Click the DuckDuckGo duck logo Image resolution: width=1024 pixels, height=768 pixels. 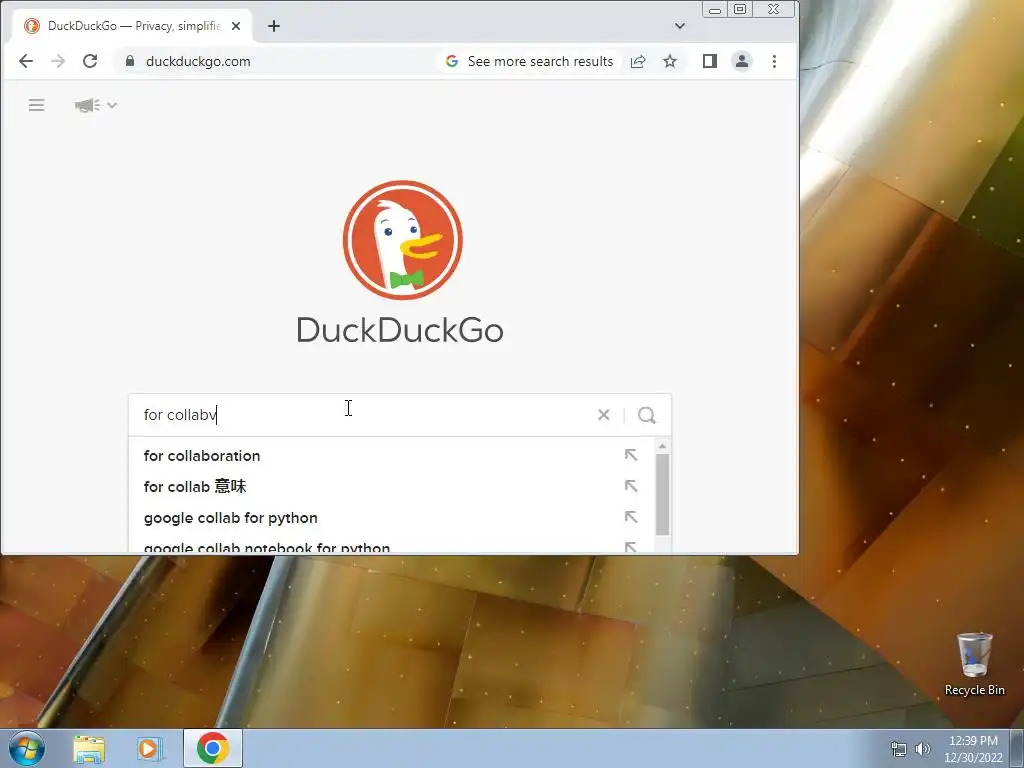pos(402,240)
